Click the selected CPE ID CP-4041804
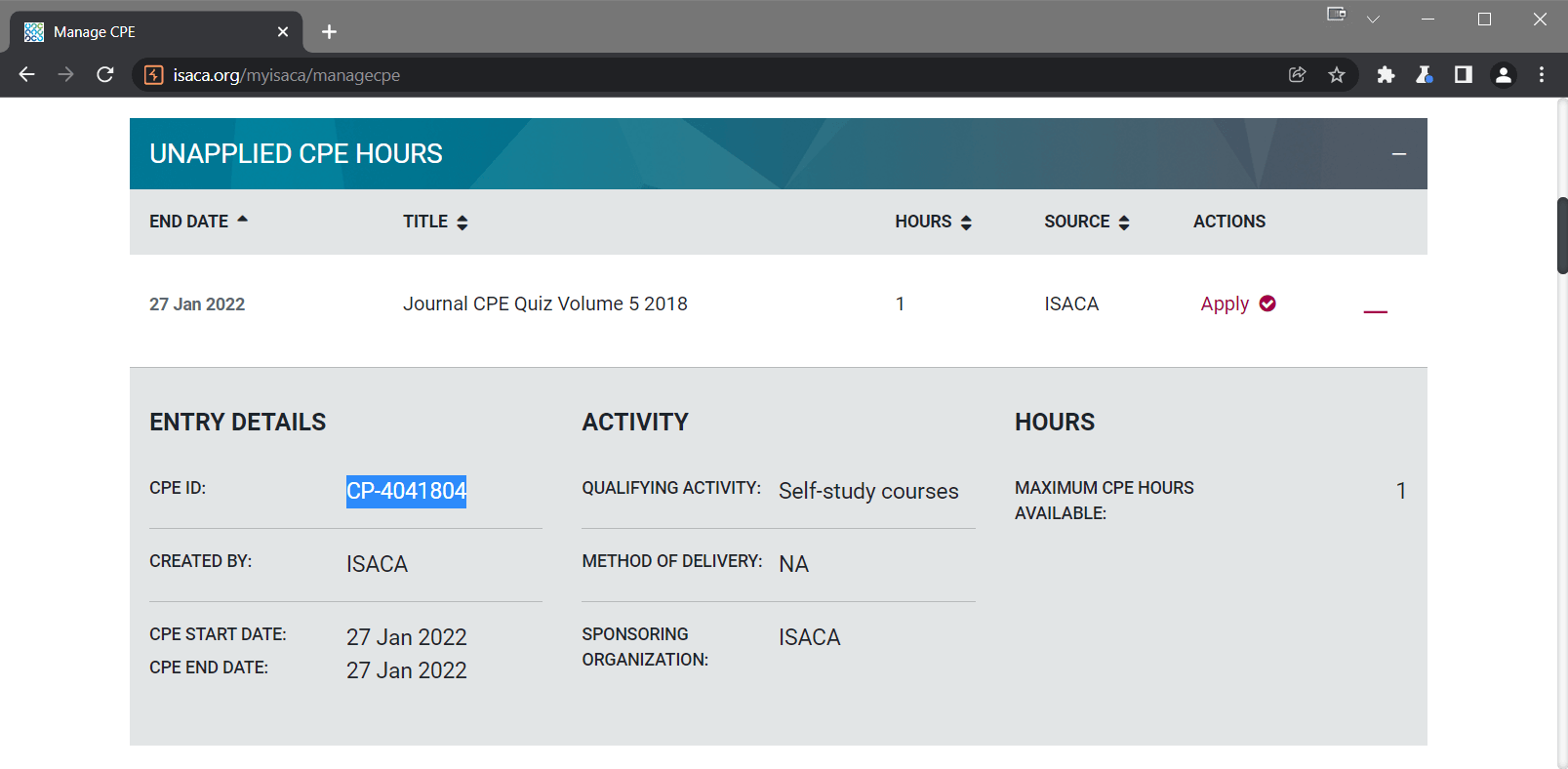The width and height of the screenshot is (1568, 769). point(407,491)
